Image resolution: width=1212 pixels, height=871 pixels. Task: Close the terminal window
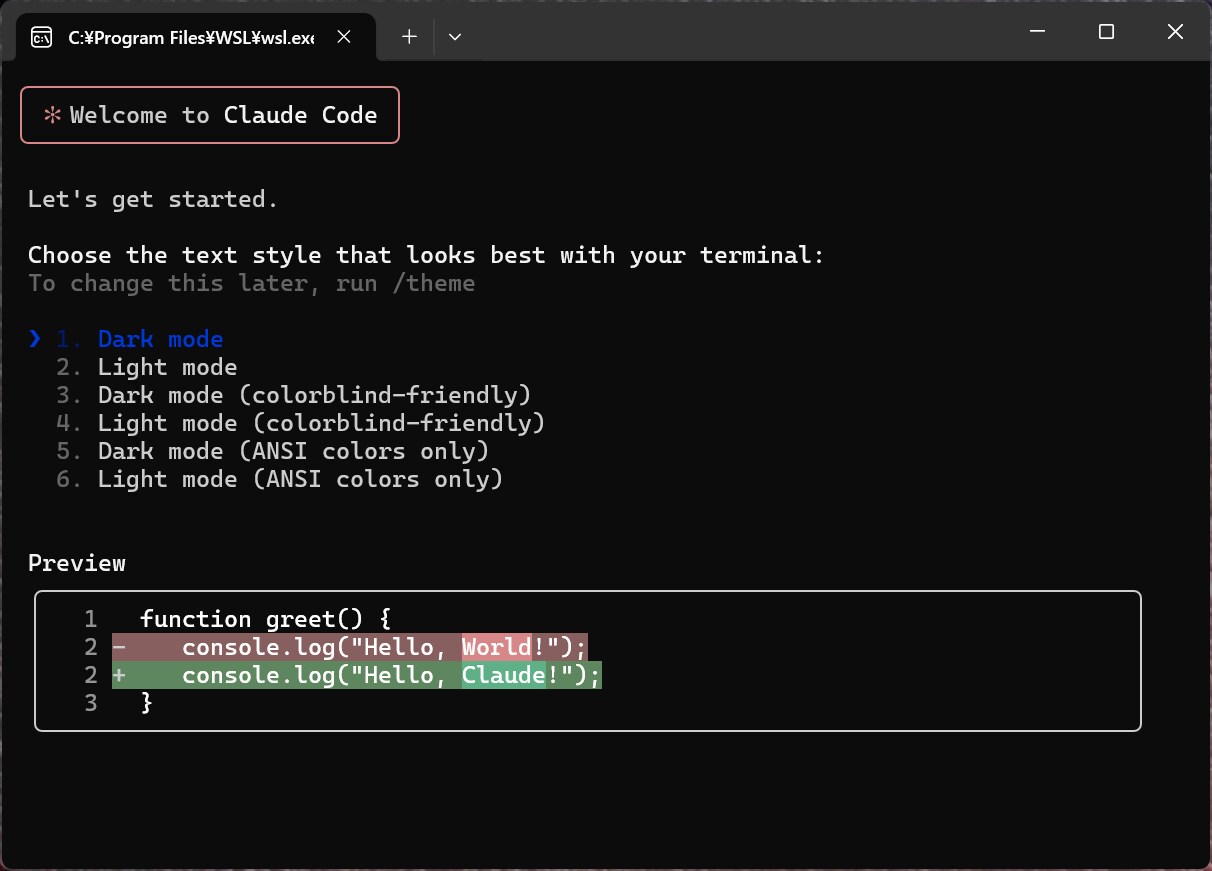pos(1175,32)
